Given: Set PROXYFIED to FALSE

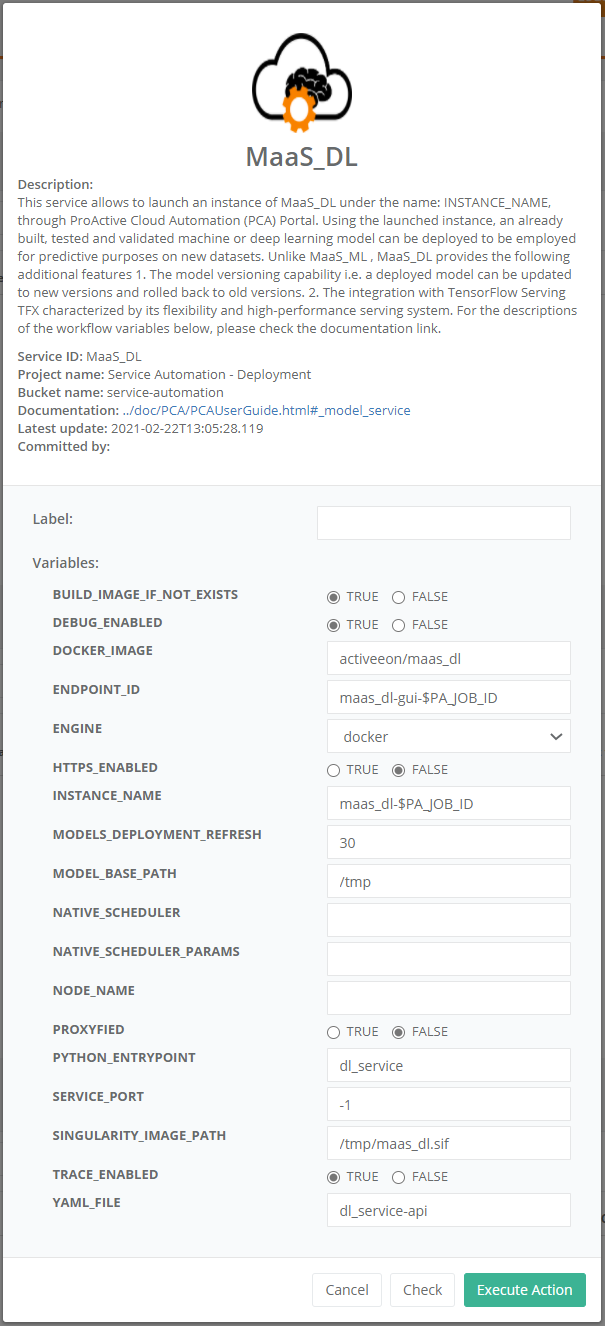Looking at the screenshot, I should [x=398, y=1032].
